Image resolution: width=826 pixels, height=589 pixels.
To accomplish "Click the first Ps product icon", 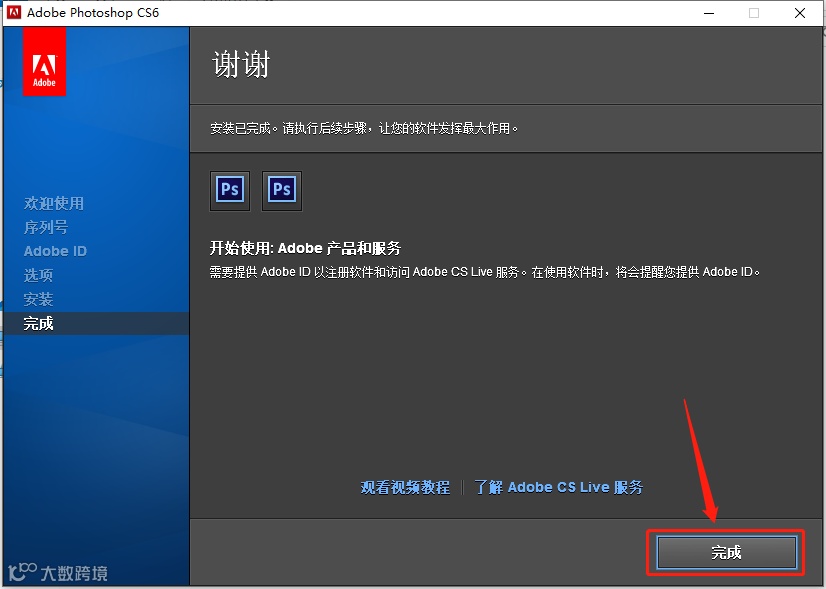I will click(230, 191).
